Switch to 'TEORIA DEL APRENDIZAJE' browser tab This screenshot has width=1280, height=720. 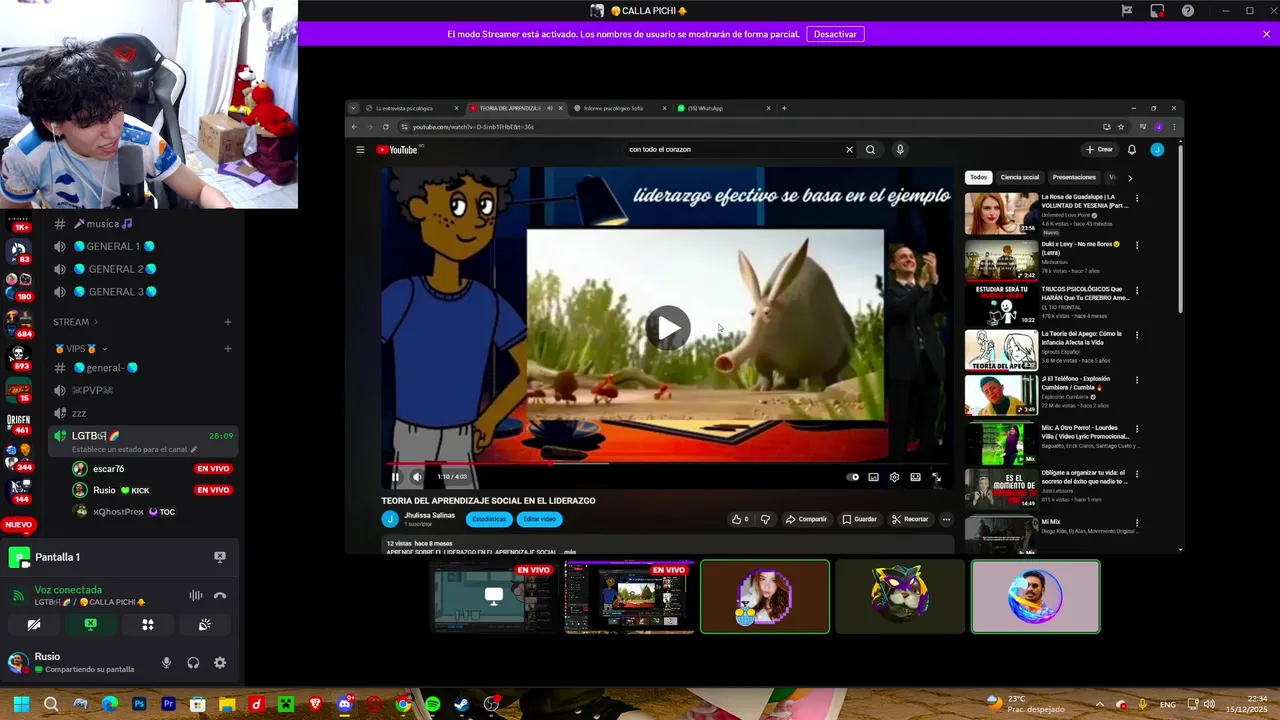(510, 108)
